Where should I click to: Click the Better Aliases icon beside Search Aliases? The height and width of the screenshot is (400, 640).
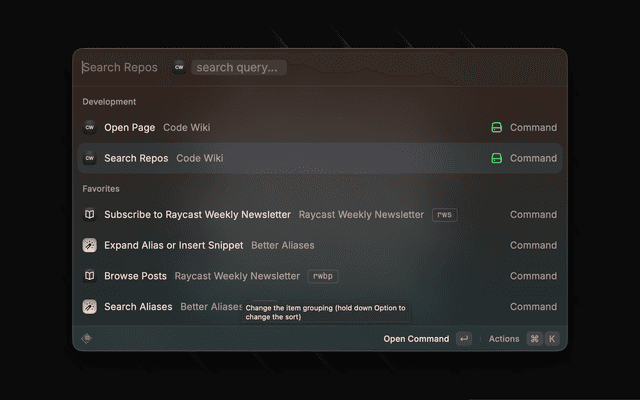[89, 307]
